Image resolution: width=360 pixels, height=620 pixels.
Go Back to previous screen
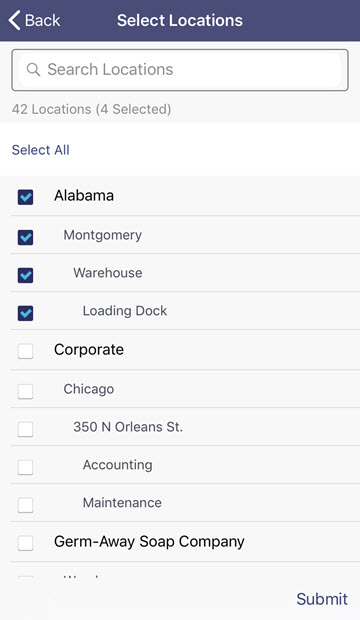tap(34, 20)
